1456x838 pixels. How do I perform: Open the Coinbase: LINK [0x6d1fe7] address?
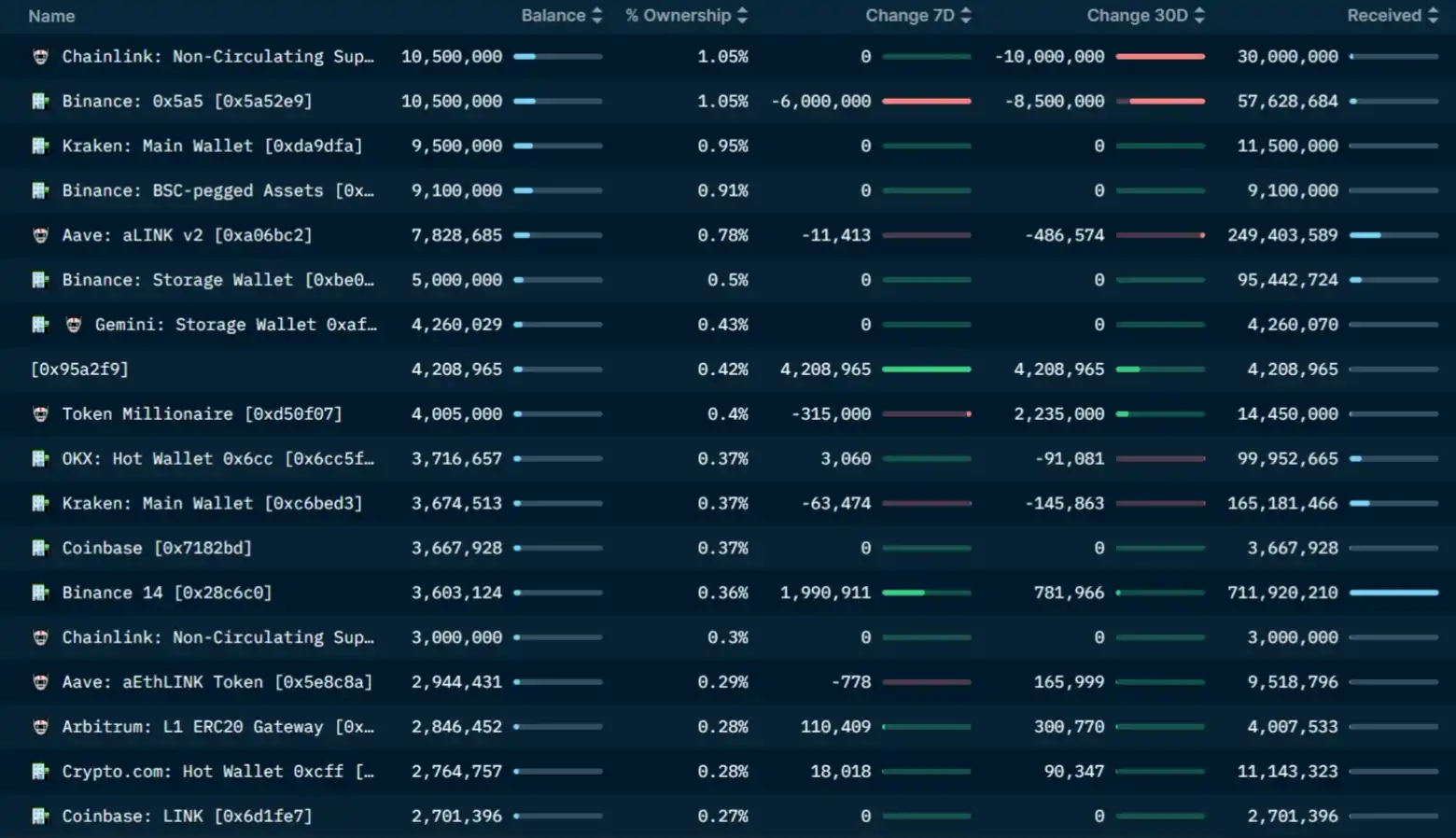187,817
